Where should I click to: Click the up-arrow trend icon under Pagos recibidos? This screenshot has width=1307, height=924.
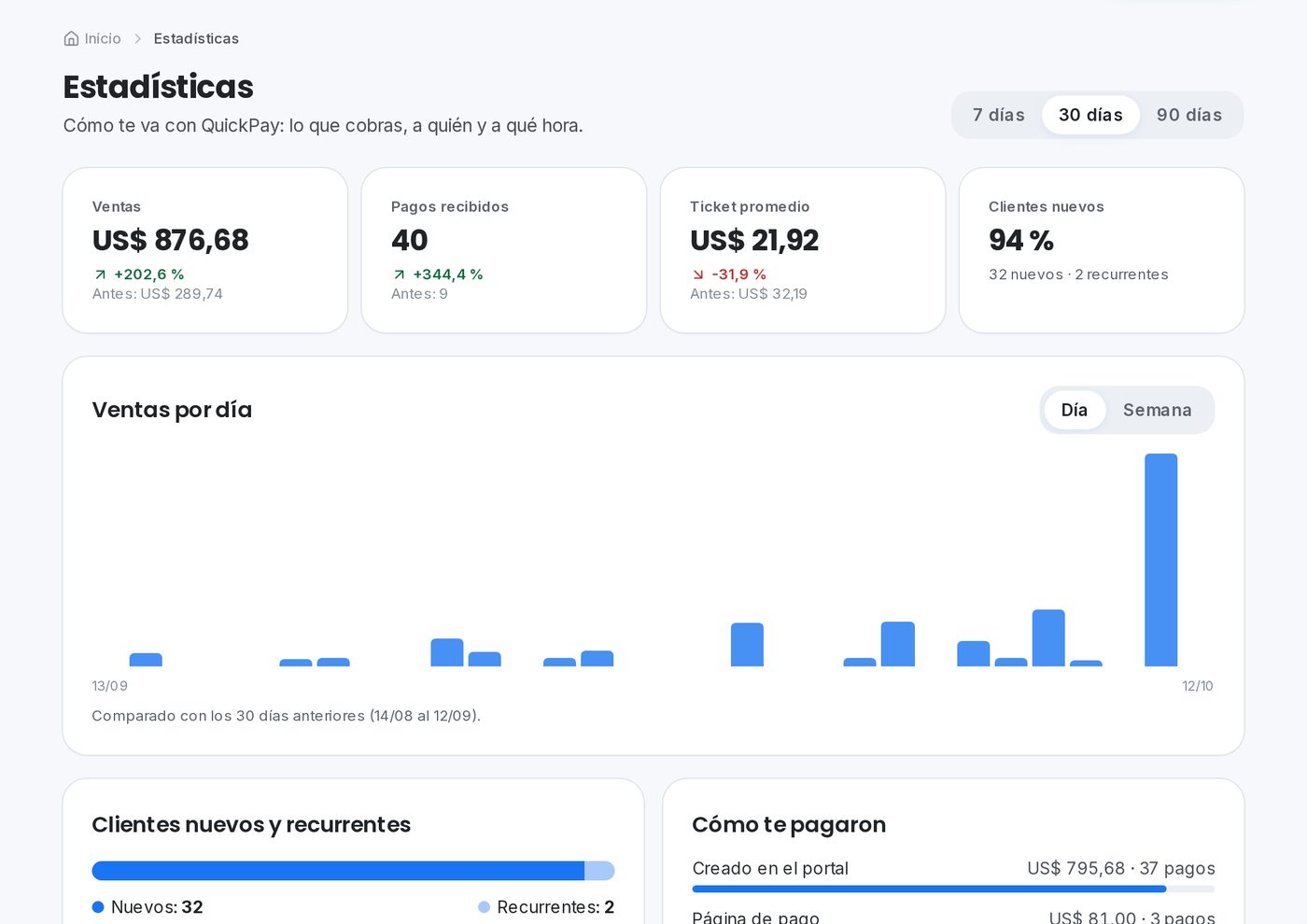pyautogui.click(x=399, y=274)
